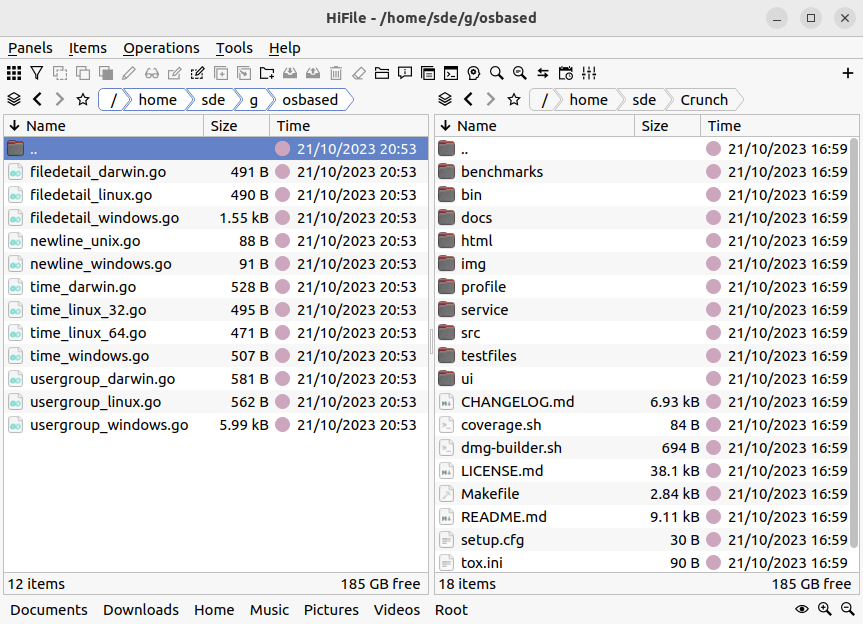Viewport: 863px width, 624px height.
Task: Click the dashed selection squares toolbar icon
Action: 60,73
